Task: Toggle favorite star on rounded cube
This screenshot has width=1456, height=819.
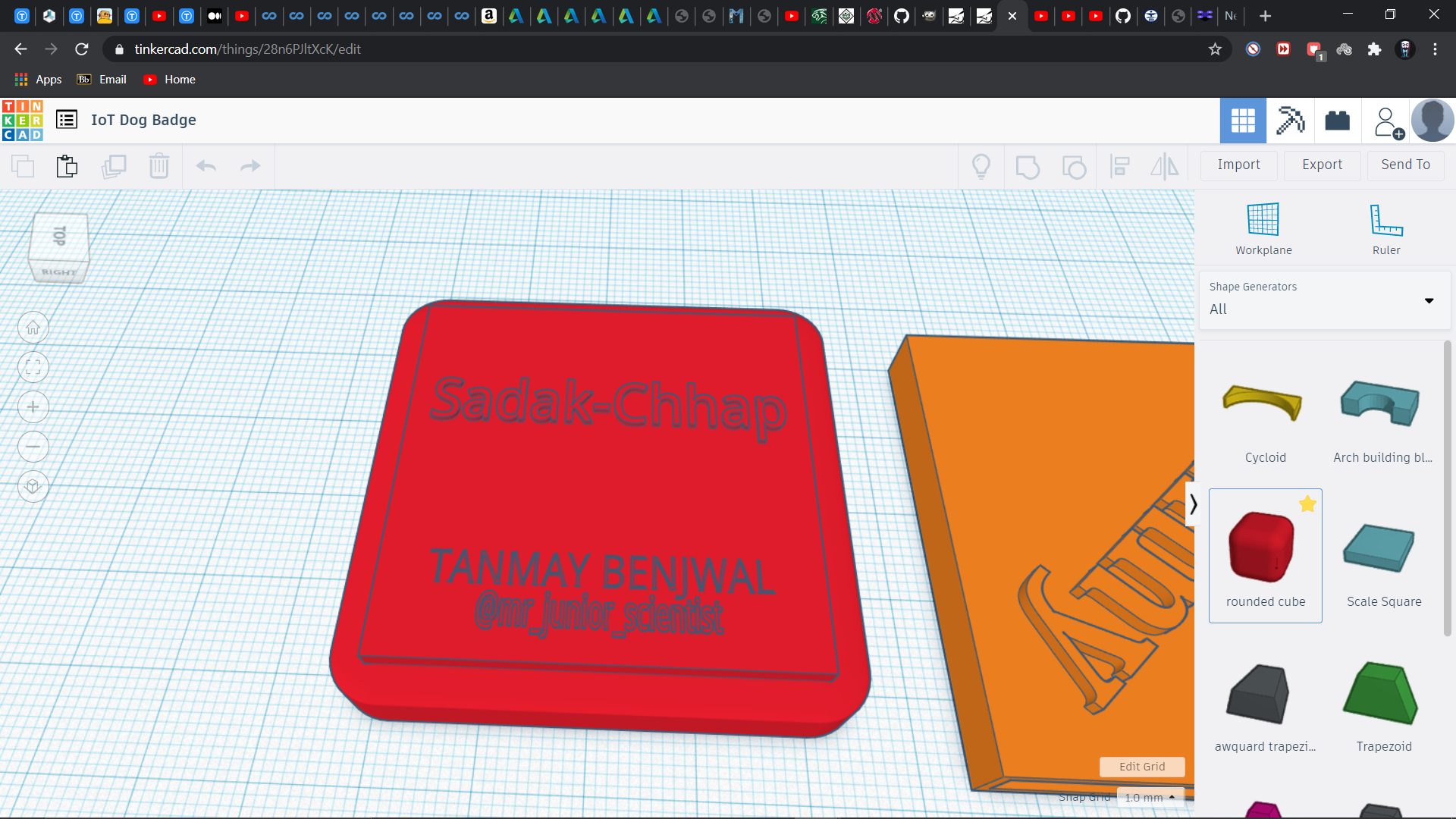Action: (1307, 504)
